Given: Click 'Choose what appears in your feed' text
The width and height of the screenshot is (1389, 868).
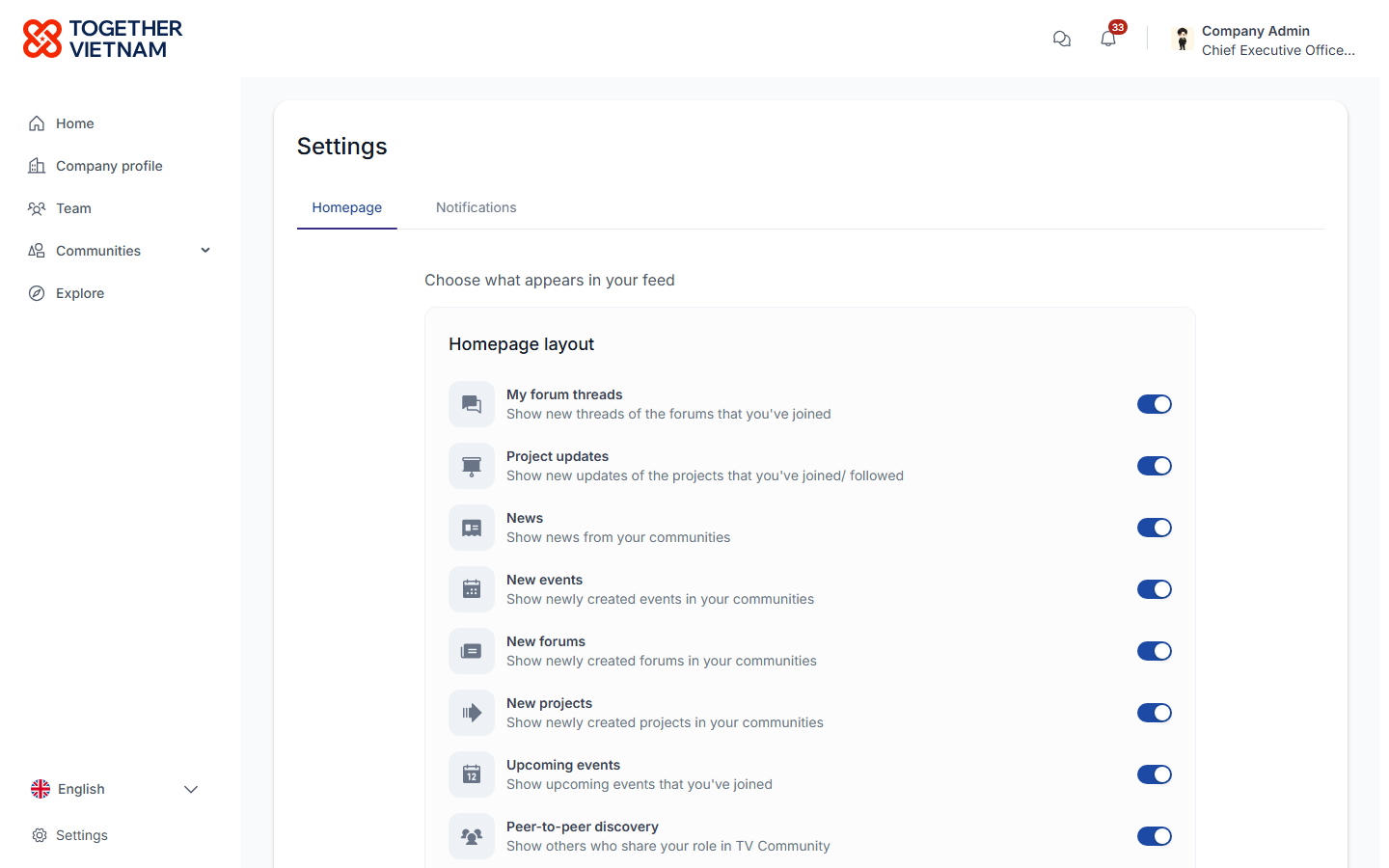Looking at the screenshot, I should tap(550, 280).
